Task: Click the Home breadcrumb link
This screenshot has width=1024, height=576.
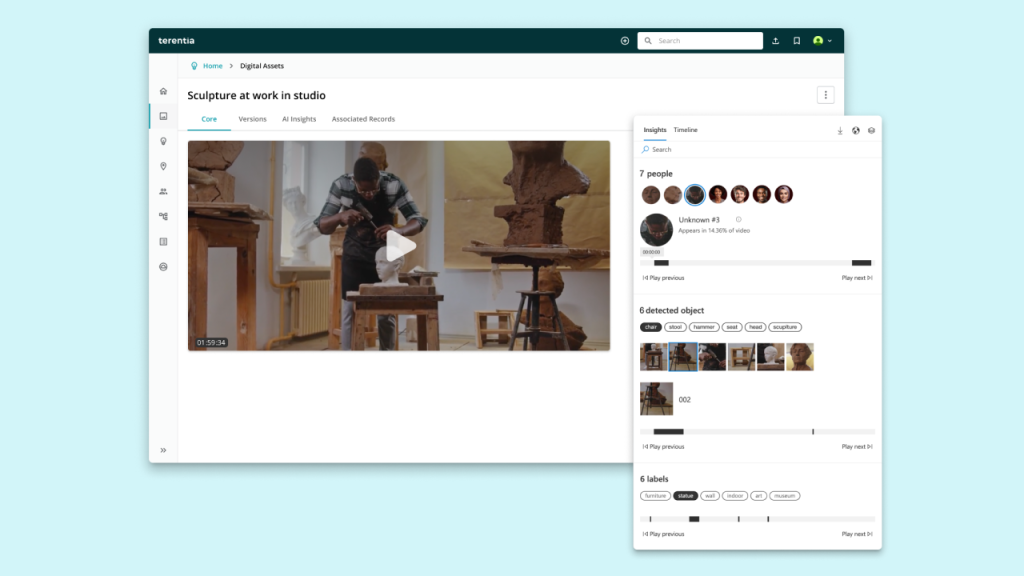Action: tap(211, 65)
